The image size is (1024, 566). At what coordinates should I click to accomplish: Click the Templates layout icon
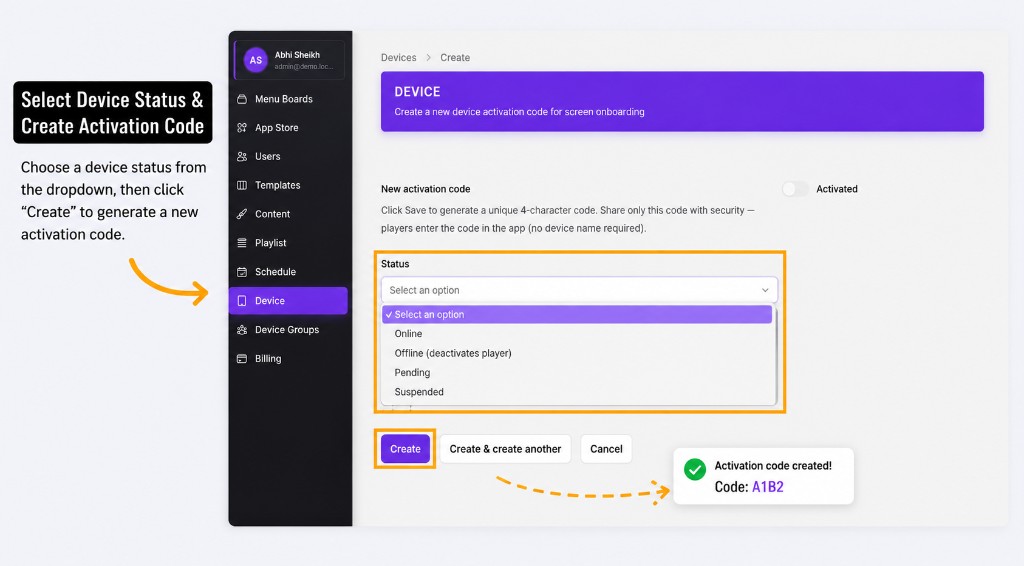pyautogui.click(x=242, y=185)
